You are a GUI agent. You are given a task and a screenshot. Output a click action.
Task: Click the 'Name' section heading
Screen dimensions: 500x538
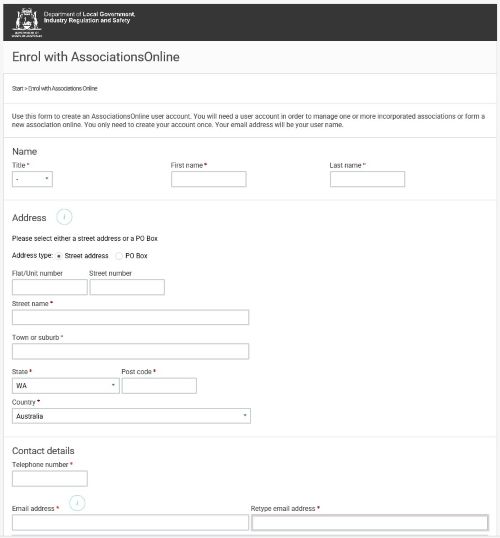click(x=24, y=152)
